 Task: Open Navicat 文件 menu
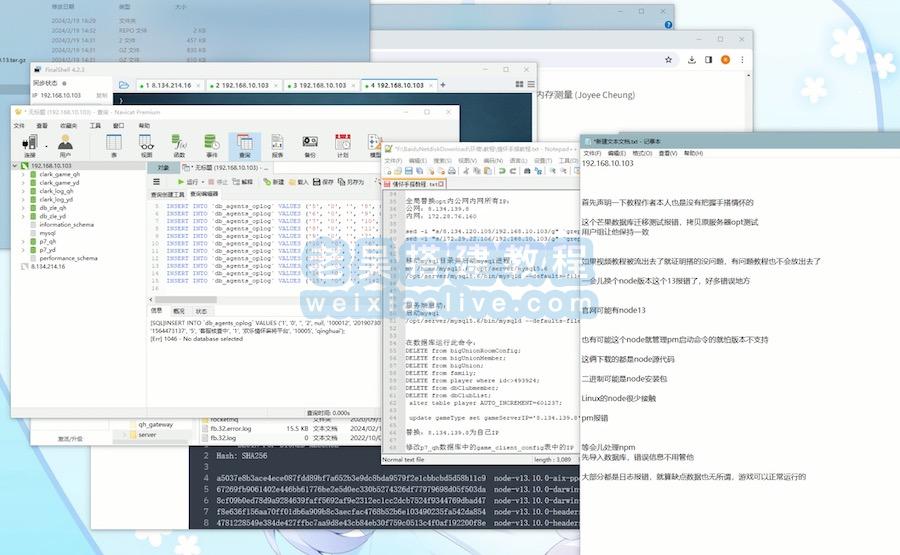[x=19, y=125]
